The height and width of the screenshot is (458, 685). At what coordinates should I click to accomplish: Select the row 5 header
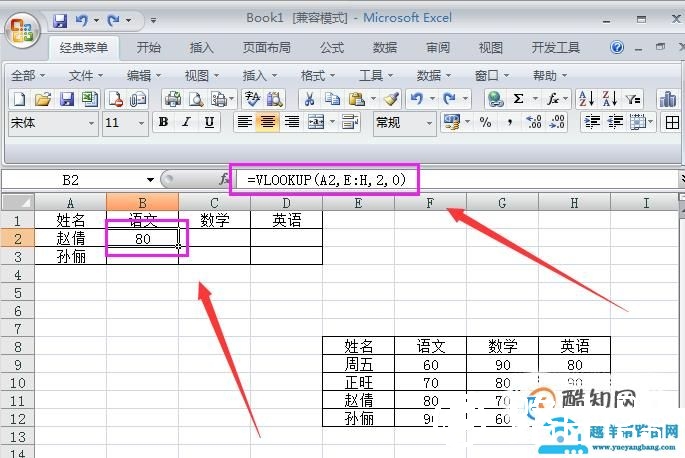pyautogui.click(x=17, y=293)
